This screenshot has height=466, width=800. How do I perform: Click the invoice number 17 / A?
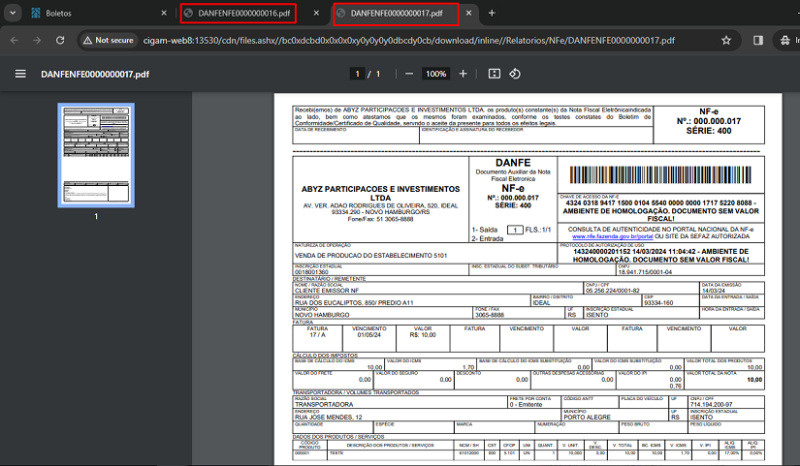pos(317,335)
